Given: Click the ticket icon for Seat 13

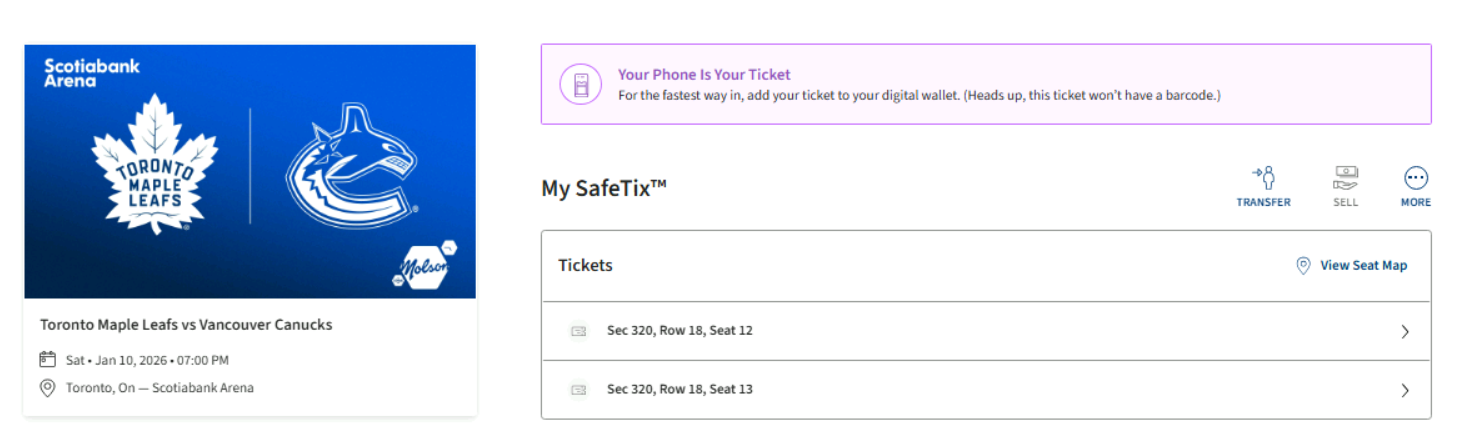Looking at the screenshot, I should (x=578, y=390).
